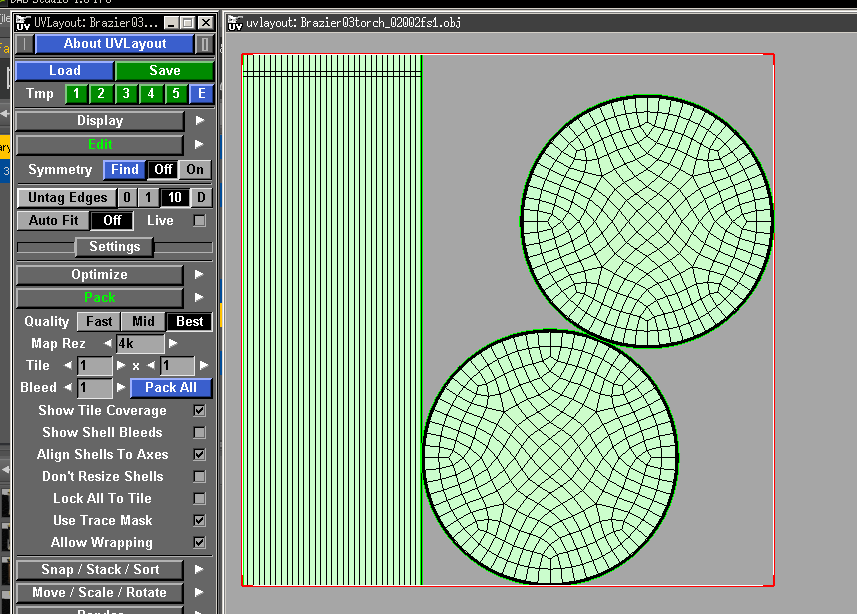Set Untag Edges value to 1
857x614 pixels.
point(148,197)
